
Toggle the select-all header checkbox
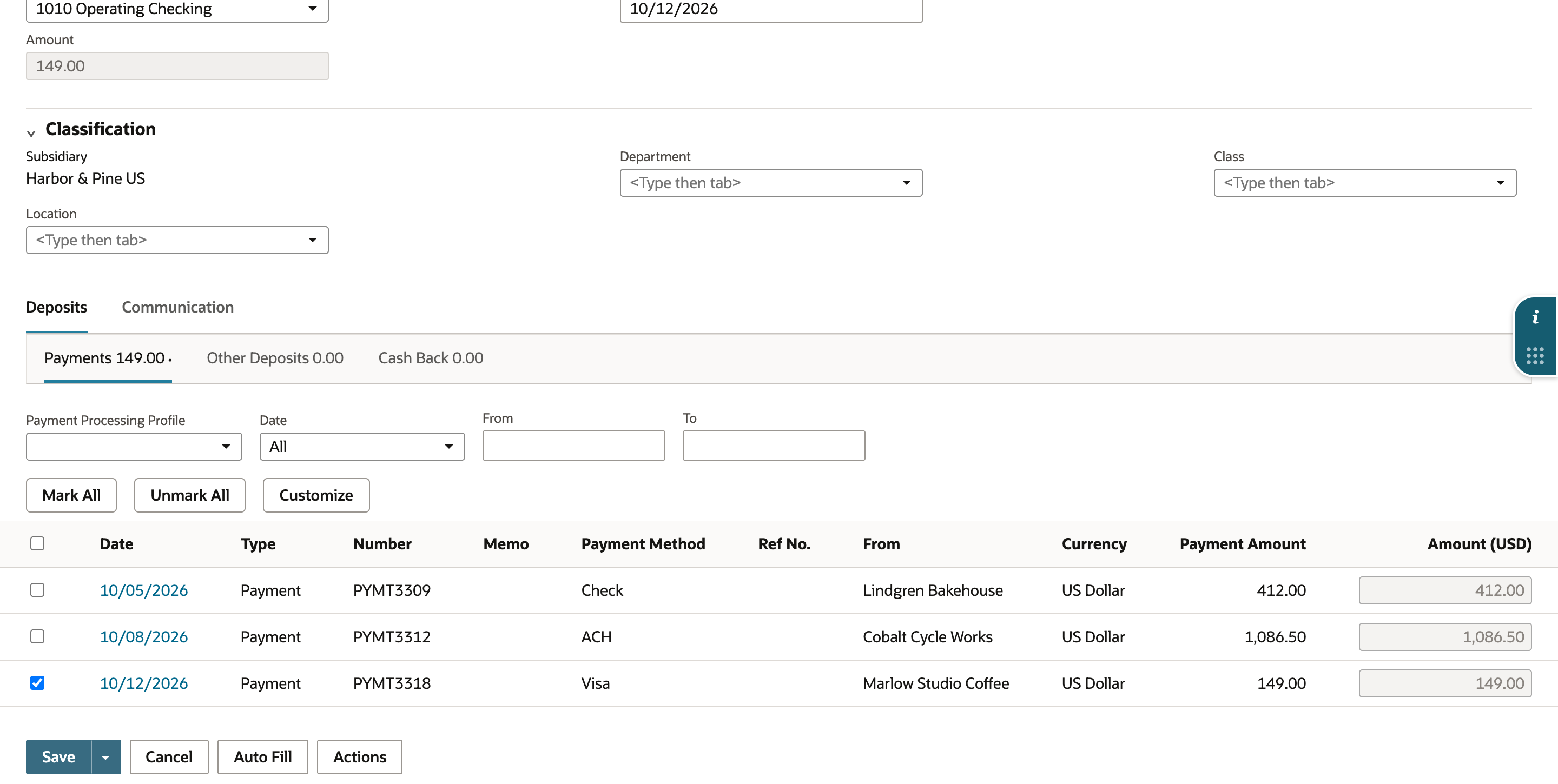(37, 543)
